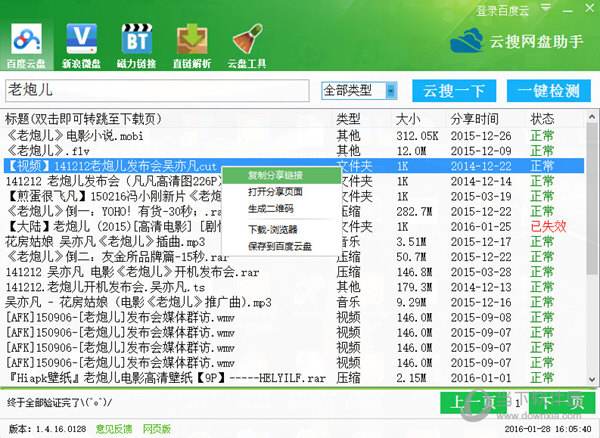The height and width of the screenshot is (438, 600).
Task: Click the 下一页 button
Action: pyautogui.click(x=562, y=403)
